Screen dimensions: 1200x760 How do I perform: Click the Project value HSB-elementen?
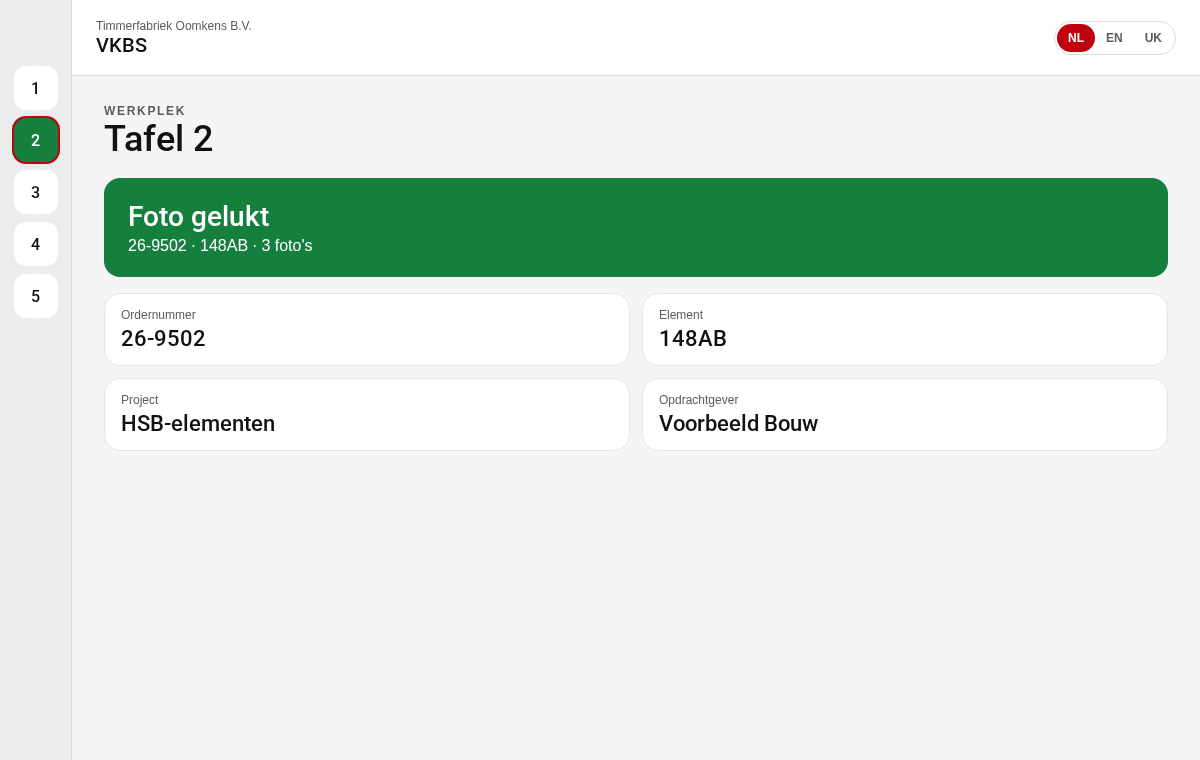[198, 424]
